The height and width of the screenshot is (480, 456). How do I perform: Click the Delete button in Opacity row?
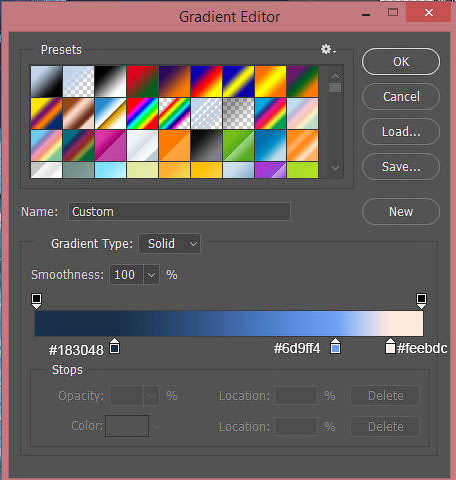coord(385,396)
